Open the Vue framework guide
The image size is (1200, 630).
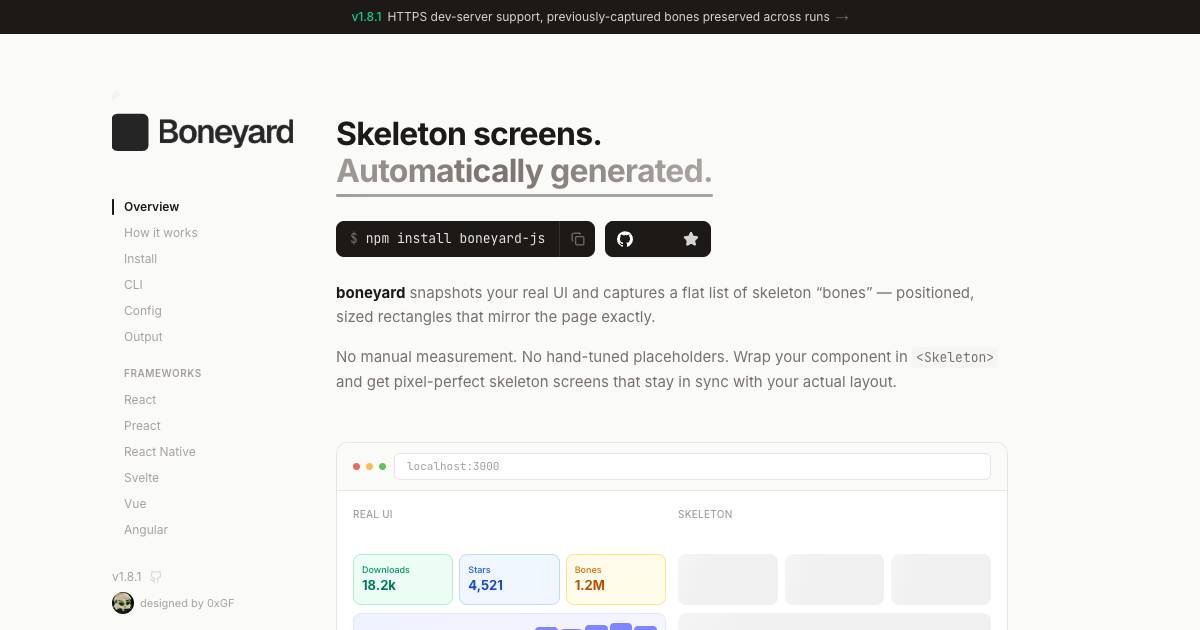click(x=135, y=504)
